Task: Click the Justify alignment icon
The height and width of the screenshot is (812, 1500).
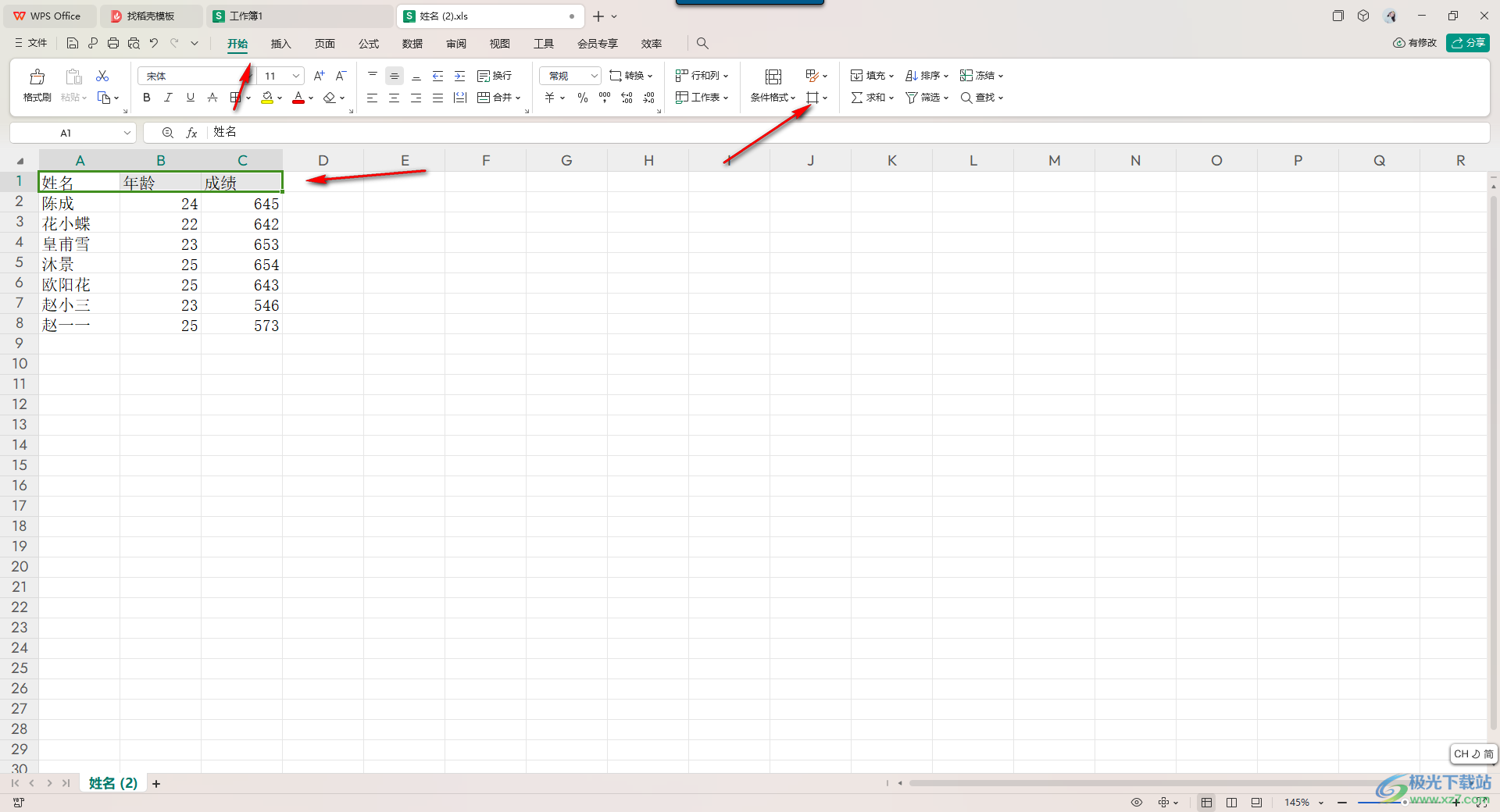Action: pos(438,98)
